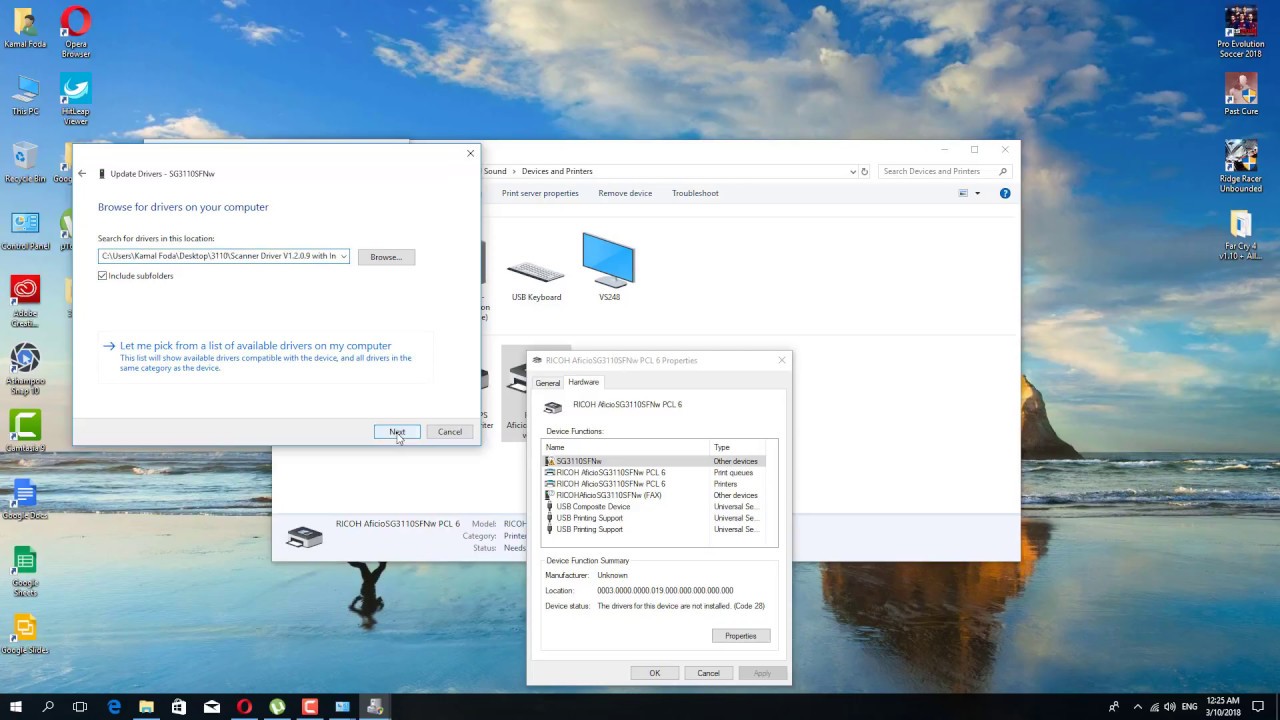
Task: Select the USB Keyboard device
Action: tap(536, 280)
